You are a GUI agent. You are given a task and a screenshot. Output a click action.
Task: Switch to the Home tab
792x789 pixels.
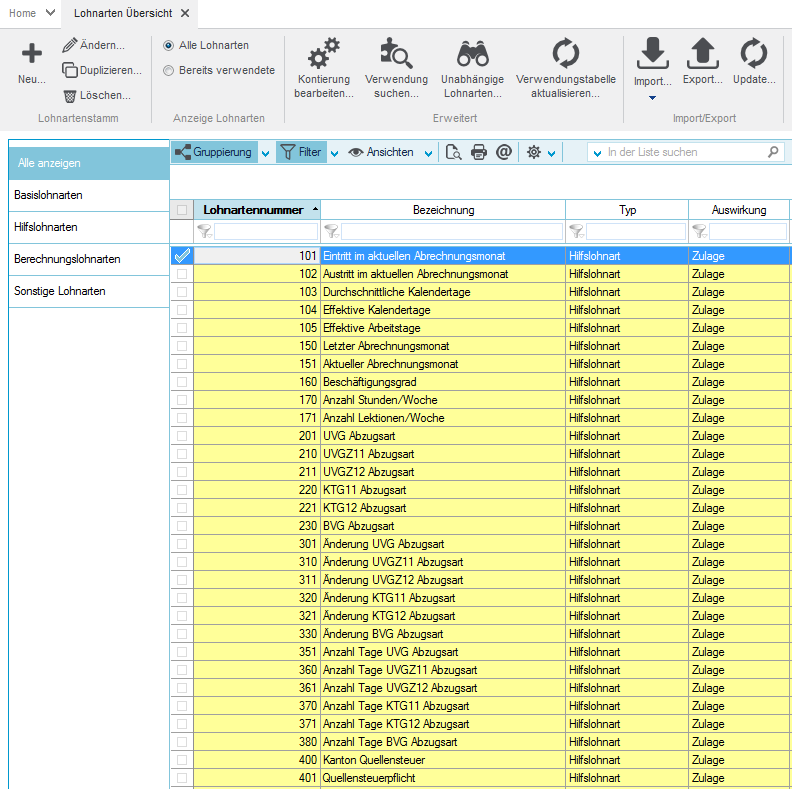(22, 13)
